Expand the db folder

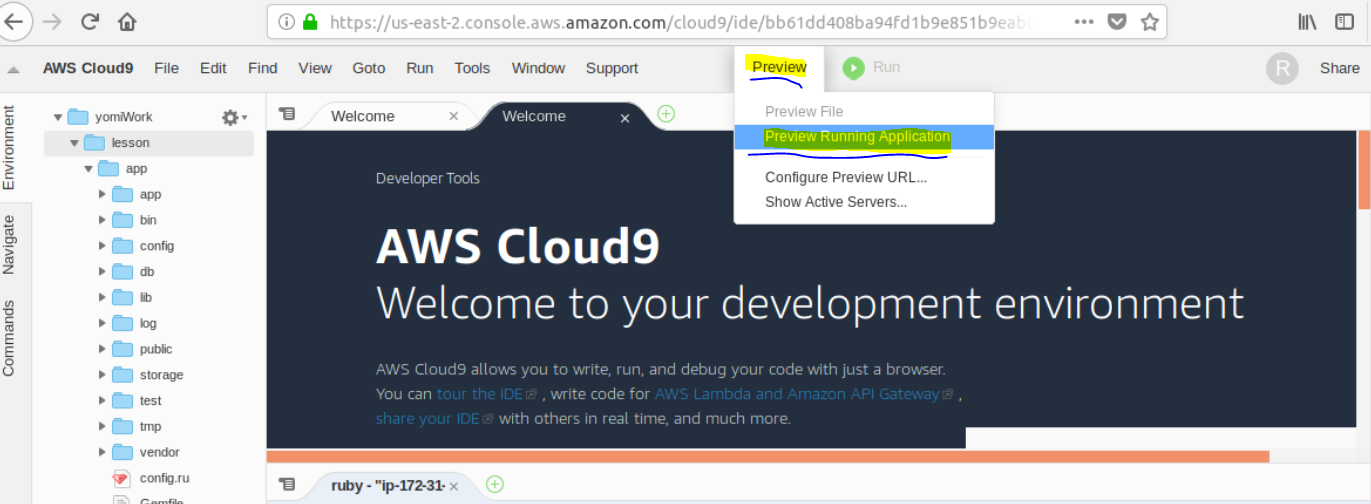(102, 272)
